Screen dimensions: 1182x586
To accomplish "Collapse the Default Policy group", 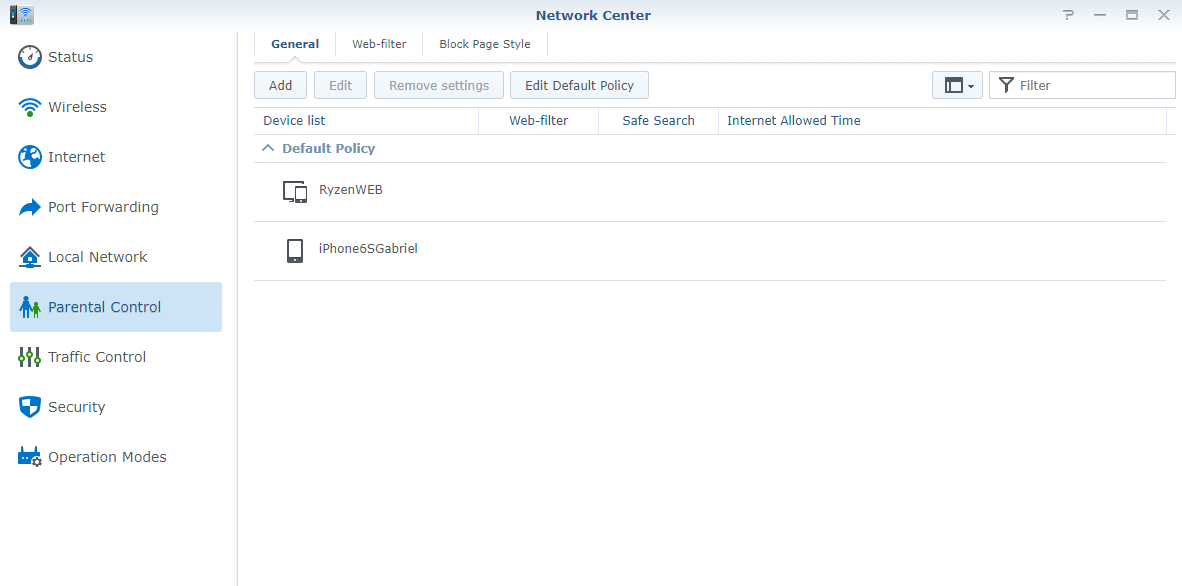I will coord(267,148).
